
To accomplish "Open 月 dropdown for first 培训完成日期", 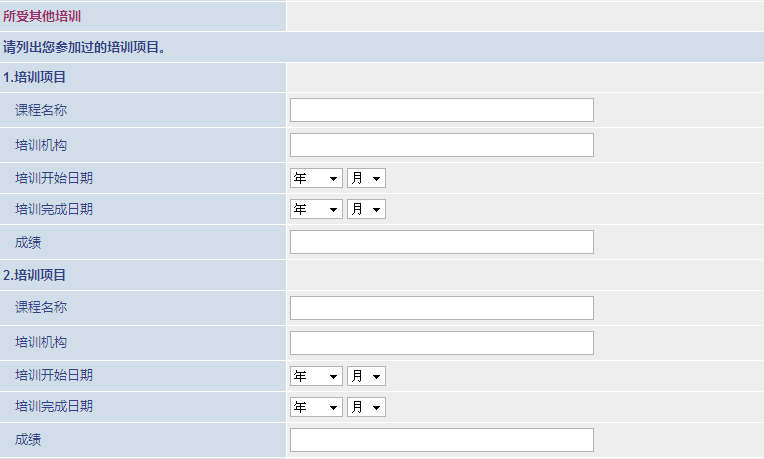I will pyautogui.click(x=366, y=210).
